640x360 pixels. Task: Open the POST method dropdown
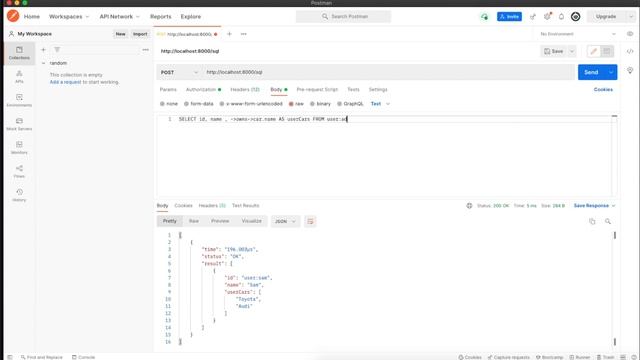[179, 72]
